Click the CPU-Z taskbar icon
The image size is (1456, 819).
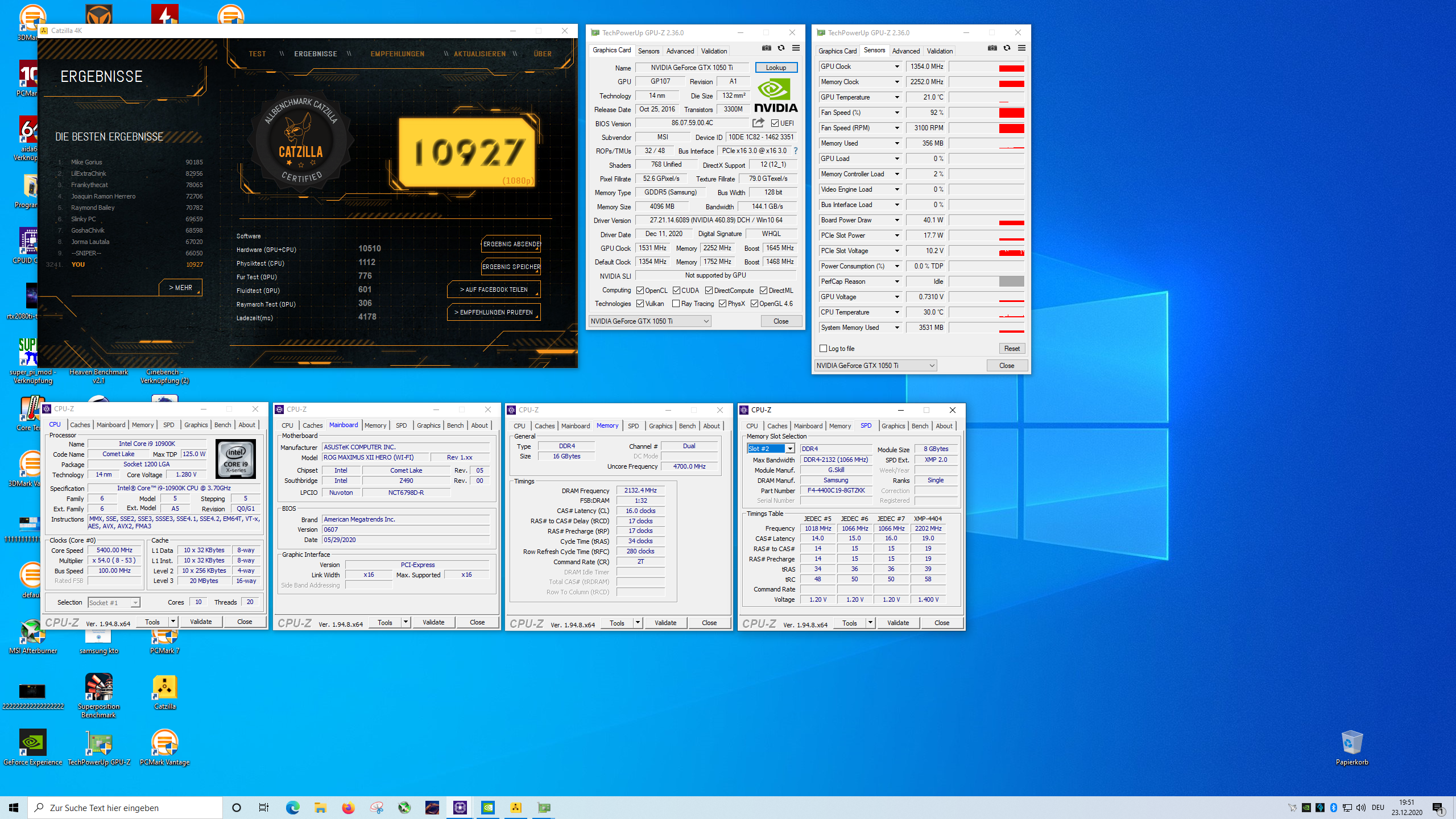(x=460, y=808)
